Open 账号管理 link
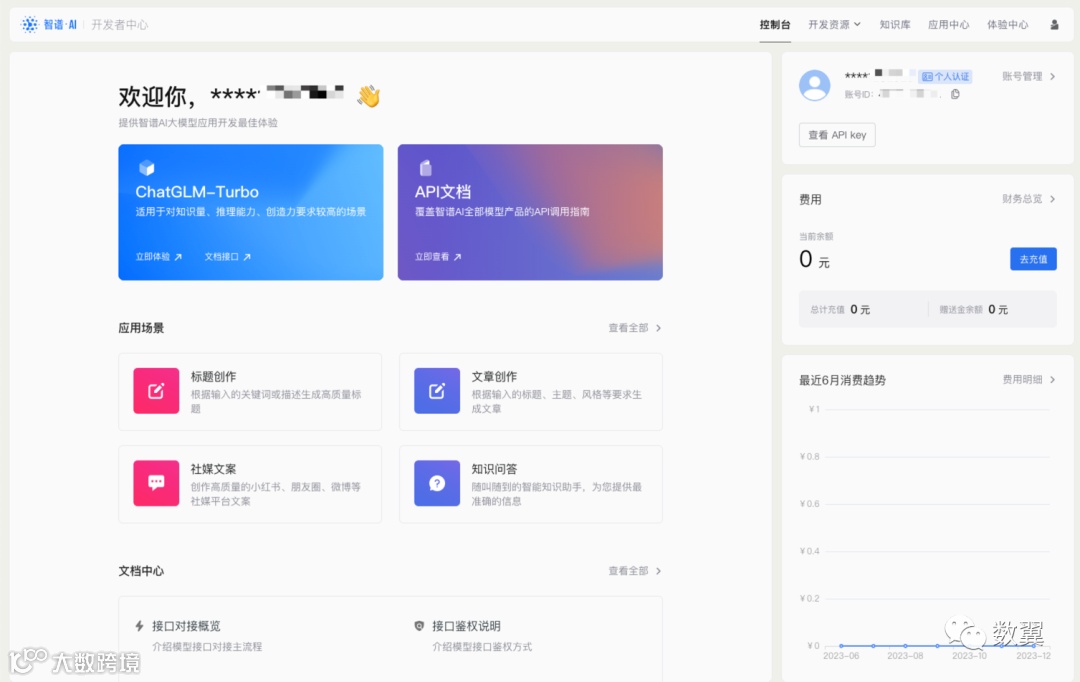This screenshot has width=1080, height=682. 1028,76
